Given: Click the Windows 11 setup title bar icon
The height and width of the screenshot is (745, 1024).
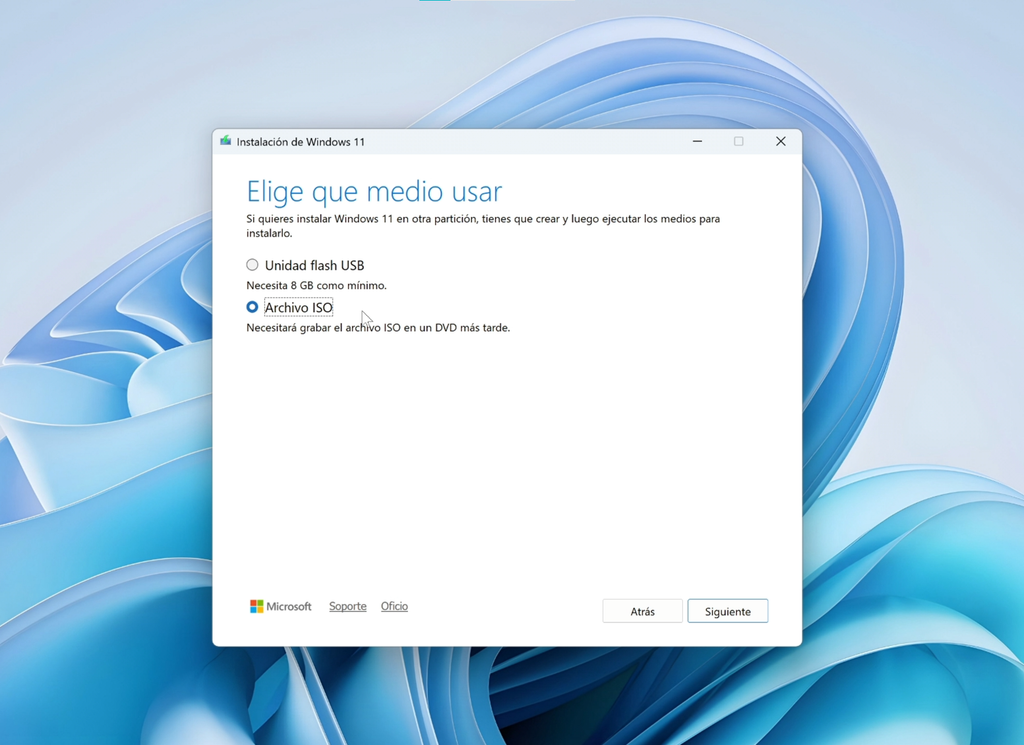Looking at the screenshot, I should click(226, 141).
